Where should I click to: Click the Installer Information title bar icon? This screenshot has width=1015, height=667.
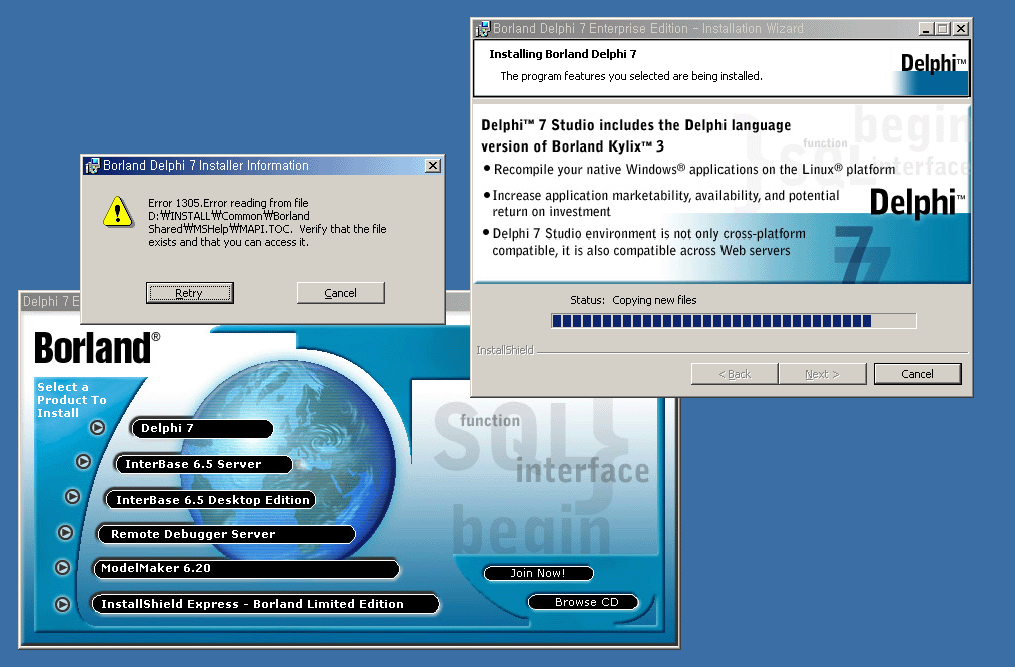pyautogui.click(x=91, y=166)
